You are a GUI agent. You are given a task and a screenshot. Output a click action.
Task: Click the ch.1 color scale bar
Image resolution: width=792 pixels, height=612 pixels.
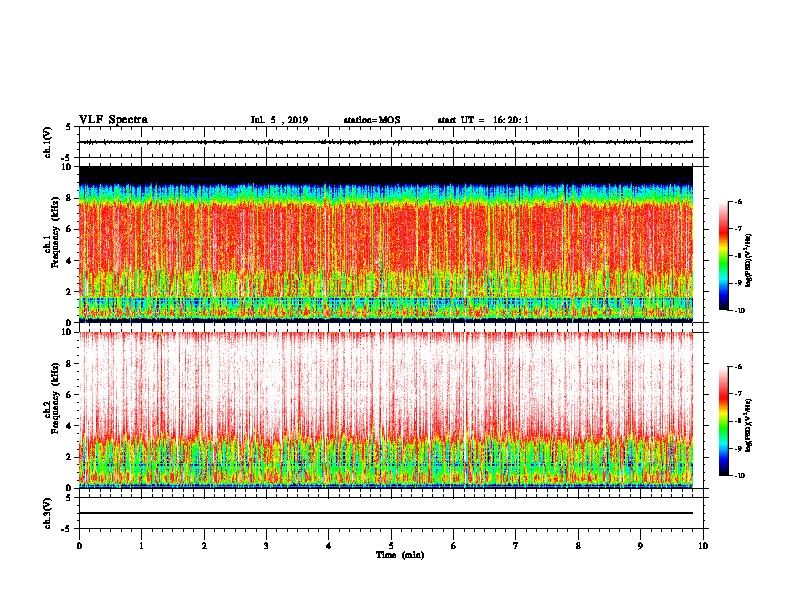(x=724, y=256)
